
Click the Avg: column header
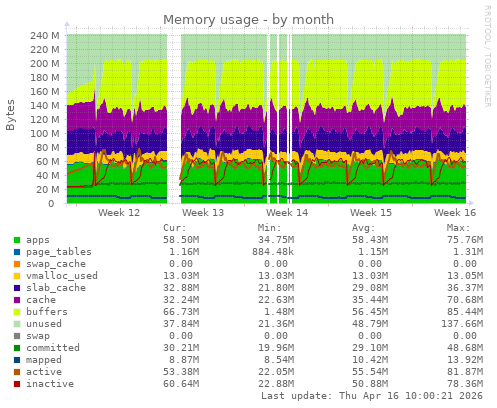pos(364,228)
